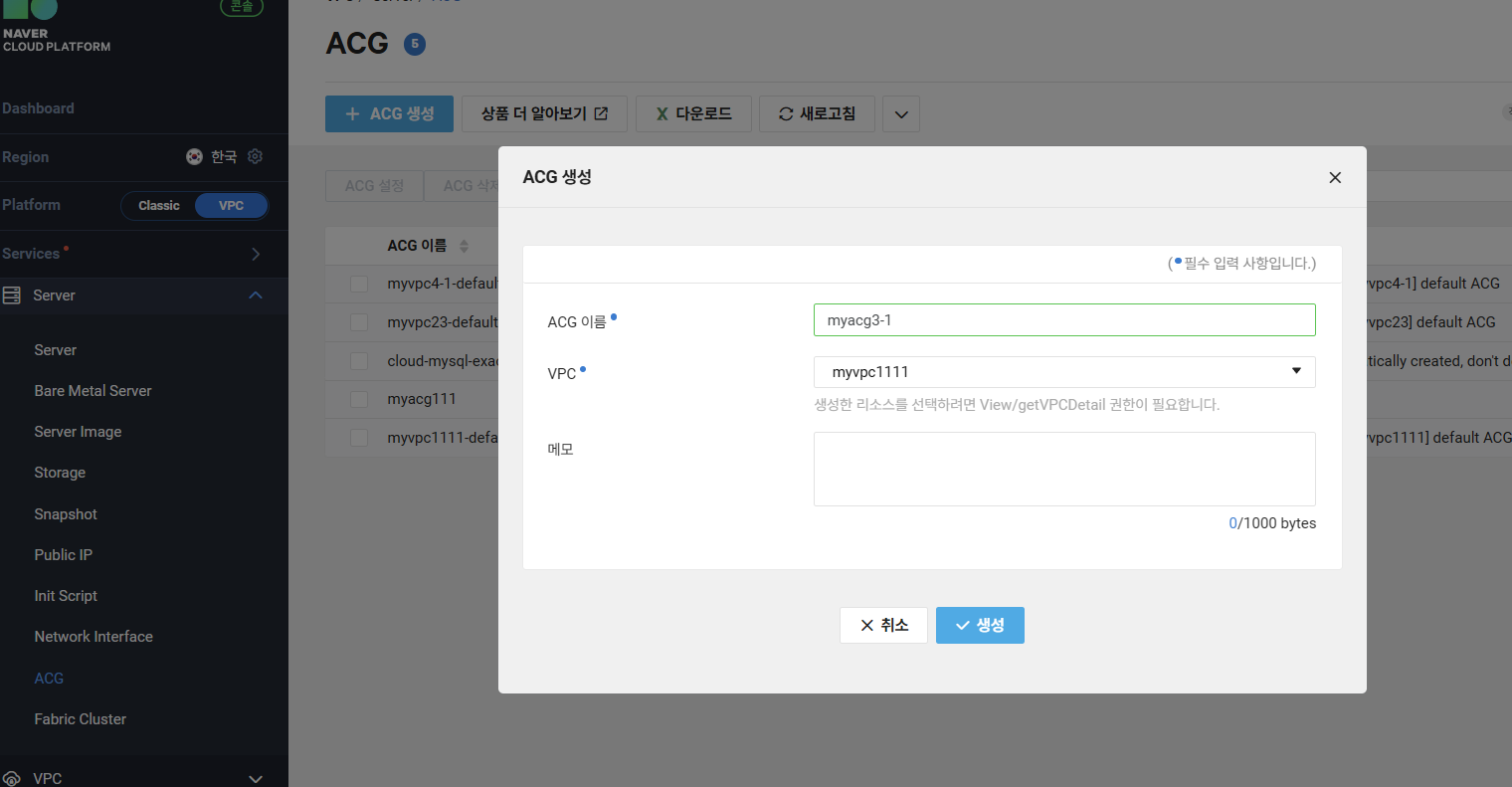Click the ACG 이름 column header
Image resolution: width=1512 pixels, height=787 pixels.
(x=417, y=246)
